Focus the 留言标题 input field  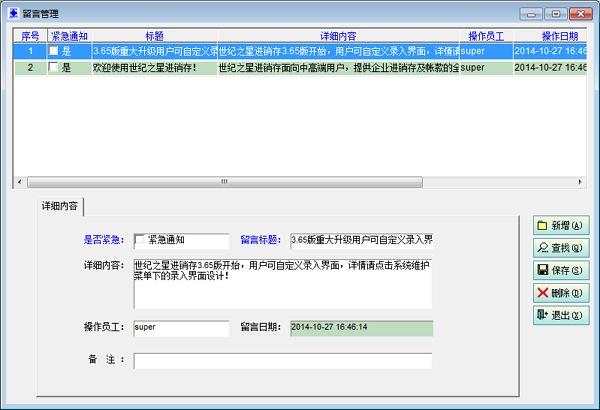[362, 241]
